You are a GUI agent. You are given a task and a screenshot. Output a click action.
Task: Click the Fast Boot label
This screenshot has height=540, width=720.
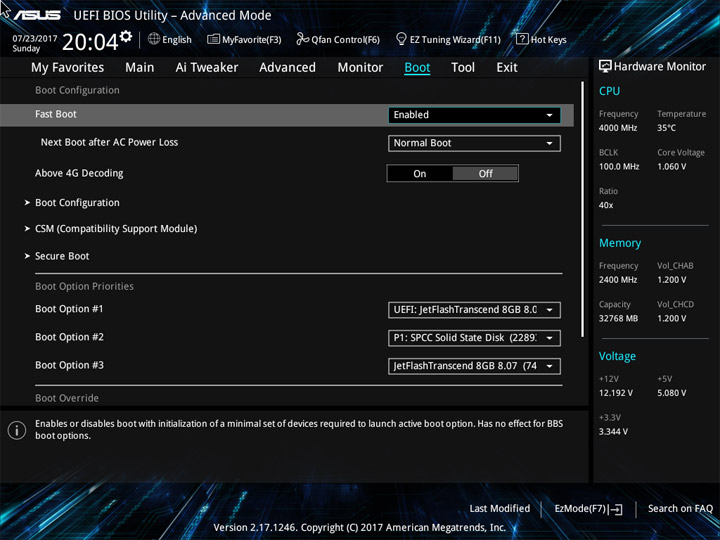pyautogui.click(x=56, y=114)
